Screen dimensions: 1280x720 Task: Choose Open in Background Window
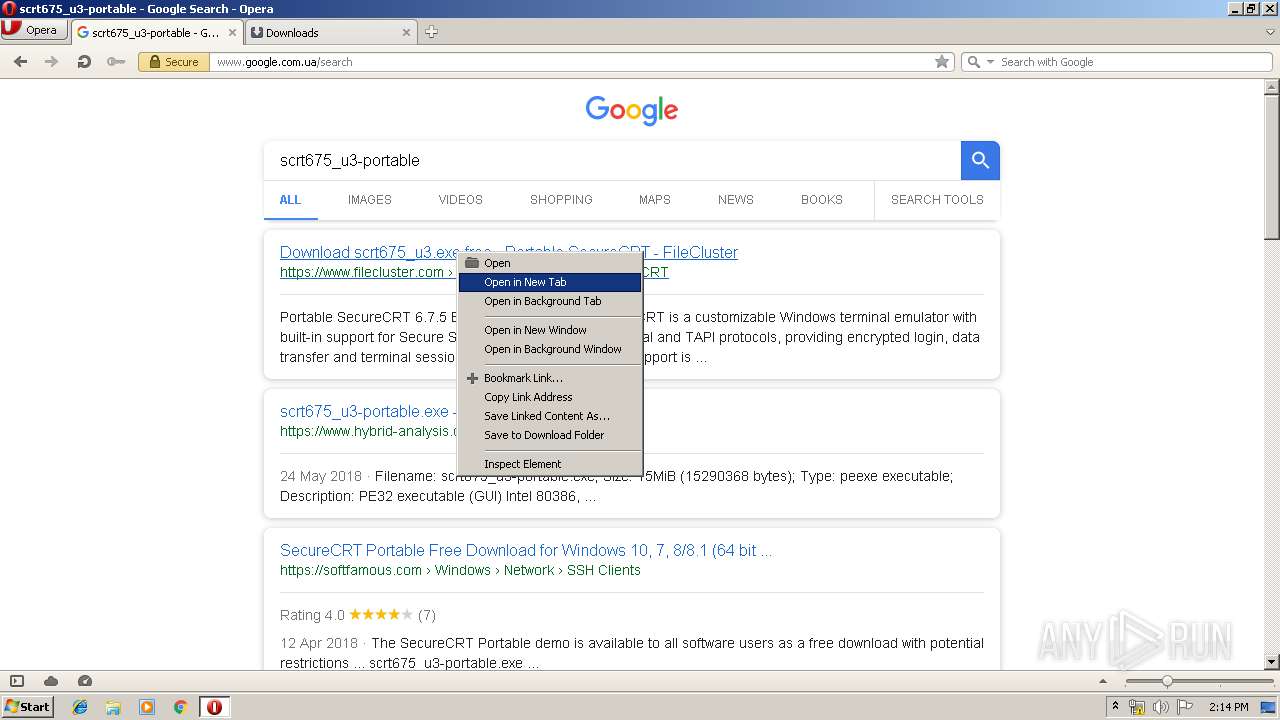550,349
